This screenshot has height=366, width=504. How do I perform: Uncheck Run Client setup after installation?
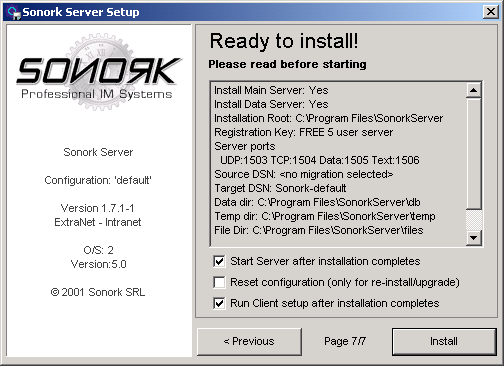click(x=219, y=303)
